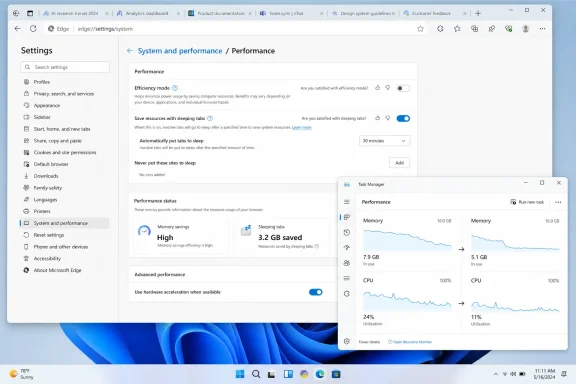Give thumbs down for sleeping tabs
The width and height of the screenshot is (576, 384).
point(388,118)
